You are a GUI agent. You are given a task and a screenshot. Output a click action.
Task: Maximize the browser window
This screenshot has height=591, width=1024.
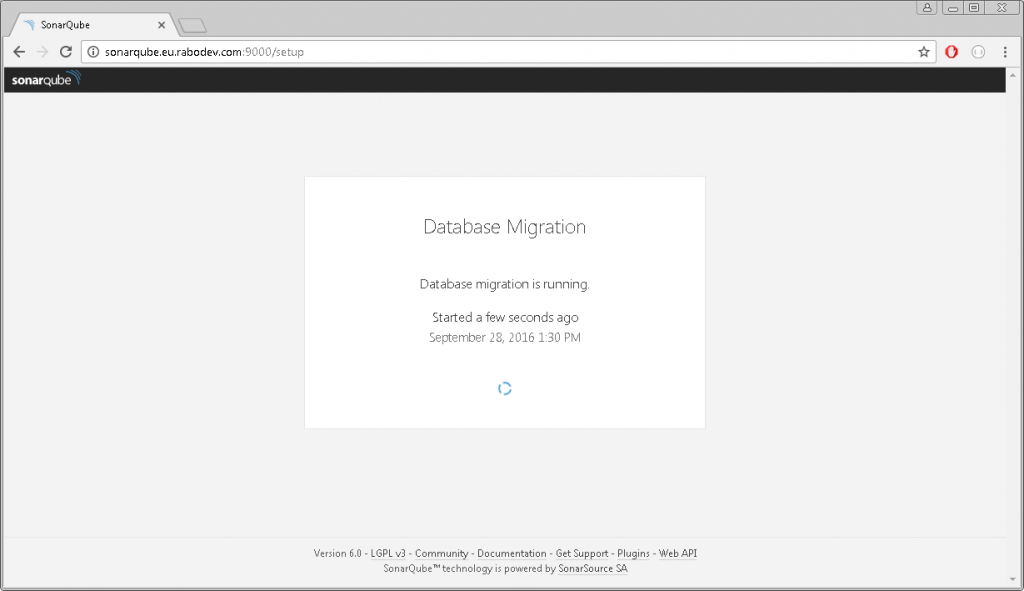click(974, 8)
